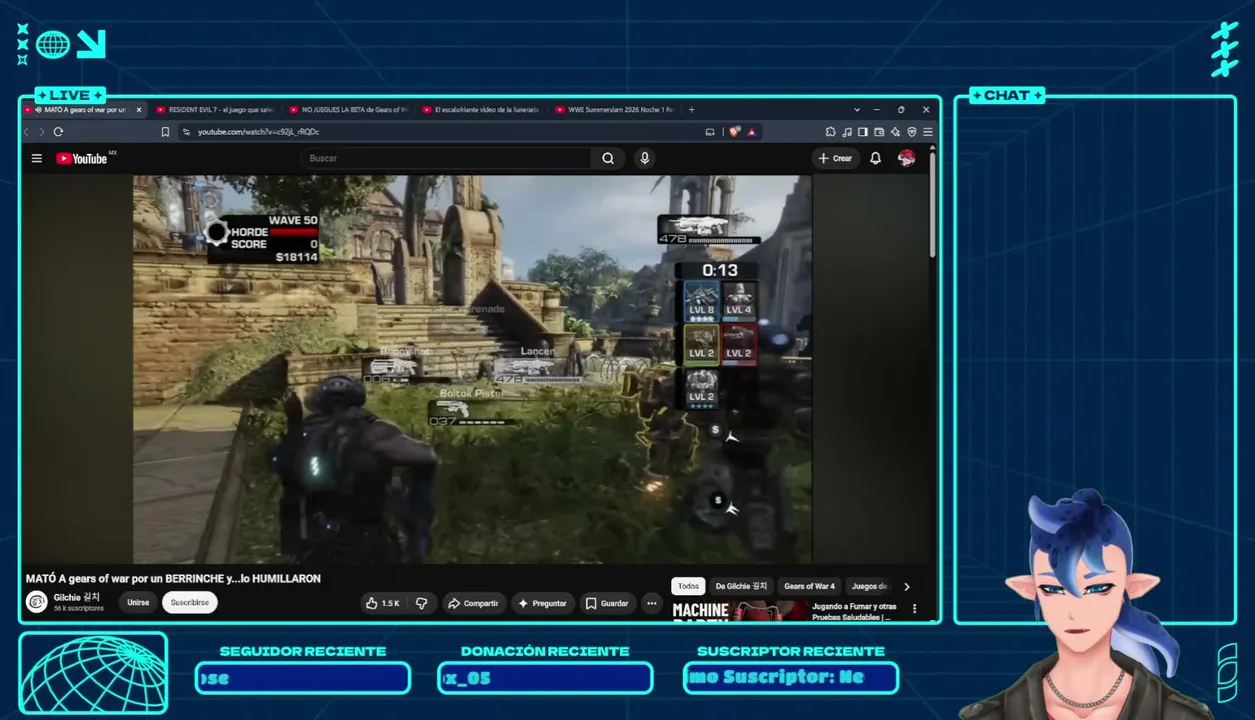Open Gilchie channel name link
1255x720 pixels.
pos(77,597)
